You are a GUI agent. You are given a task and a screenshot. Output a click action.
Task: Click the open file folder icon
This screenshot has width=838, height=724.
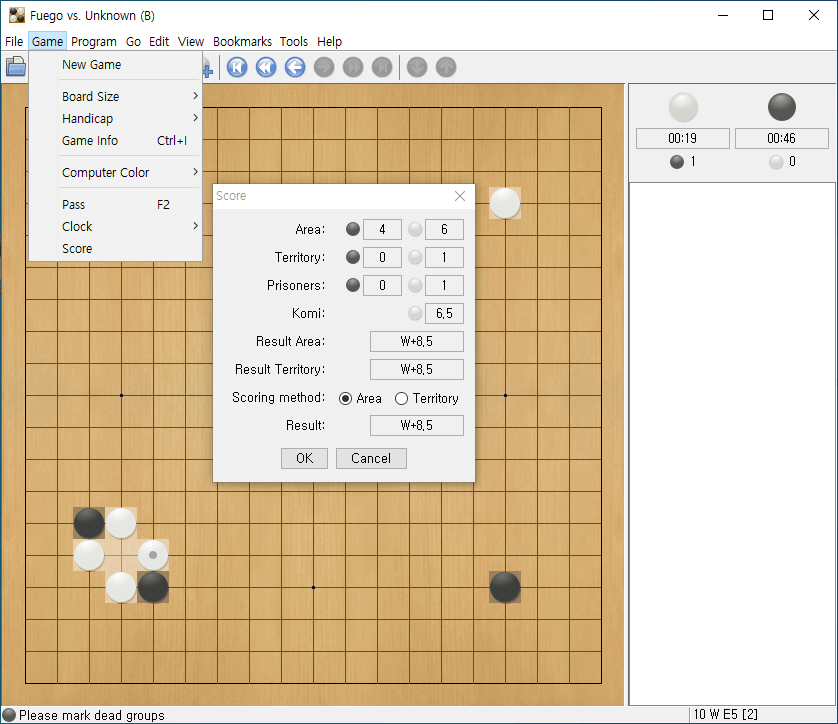click(x=16, y=67)
